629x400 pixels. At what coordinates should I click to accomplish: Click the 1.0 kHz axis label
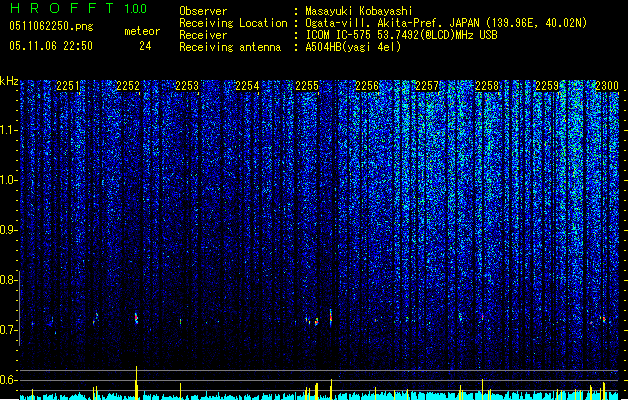click(9, 180)
